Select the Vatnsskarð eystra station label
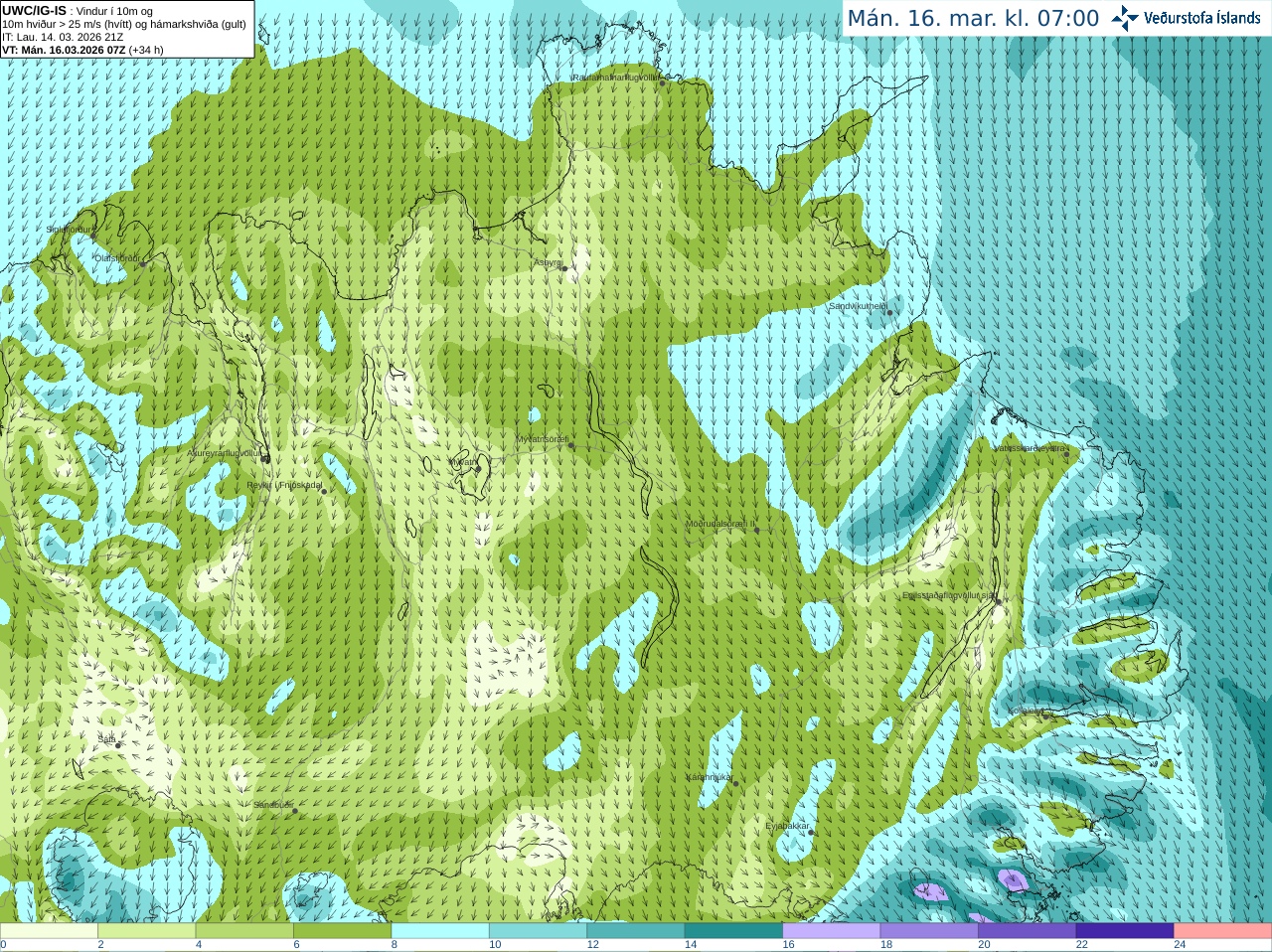The width and height of the screenshot is (1272, 952). point(1030,448)
